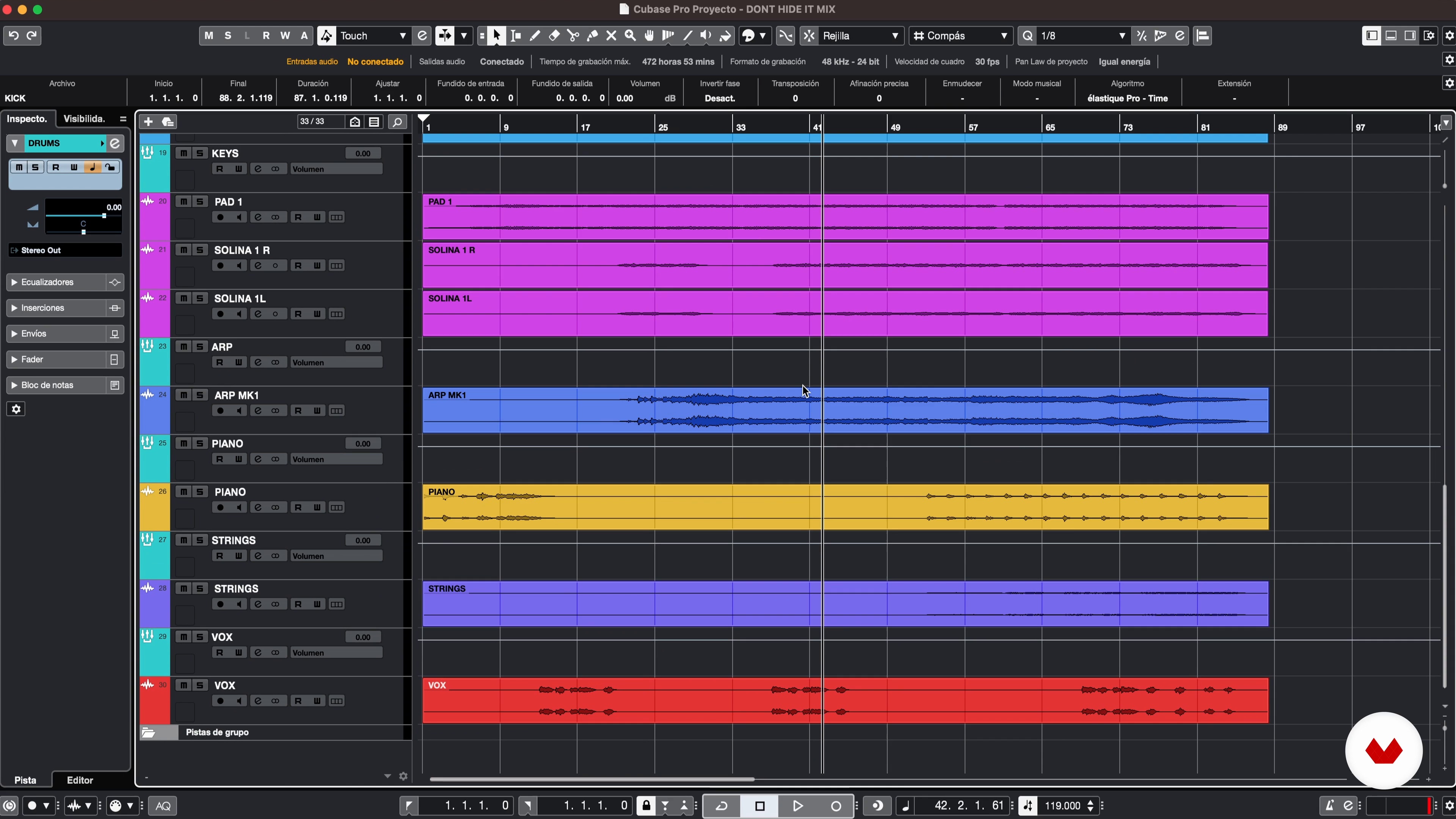Image resolution: width=1456 pixels, height=819 pixels.
Task: Toggle global Mute M in toolbar
Action: point(209,36)
